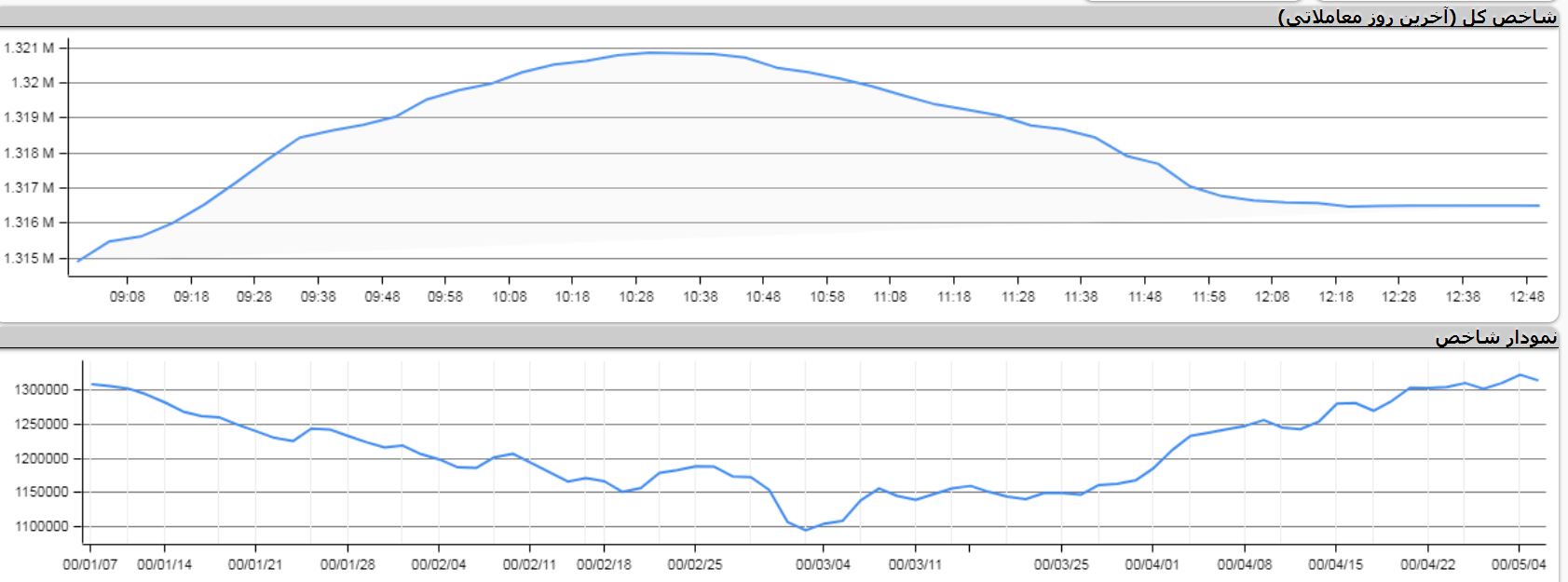Select the 10:28 time label on intraday chart
The image size is (1568, 582).
point(636,297)
